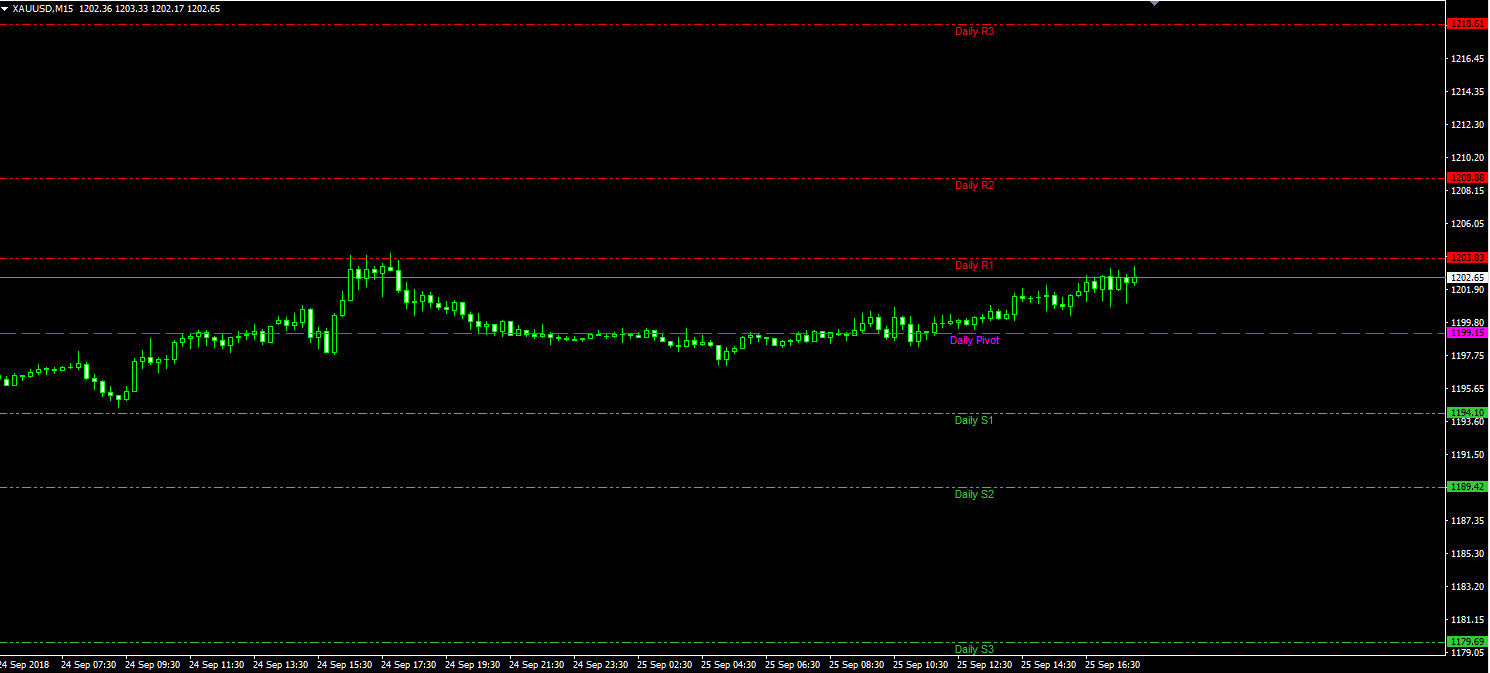Click the magenta Daily Pivot label
Image resolution: width=1490 pixels, height=673 pixels.
tap(974, 340)
